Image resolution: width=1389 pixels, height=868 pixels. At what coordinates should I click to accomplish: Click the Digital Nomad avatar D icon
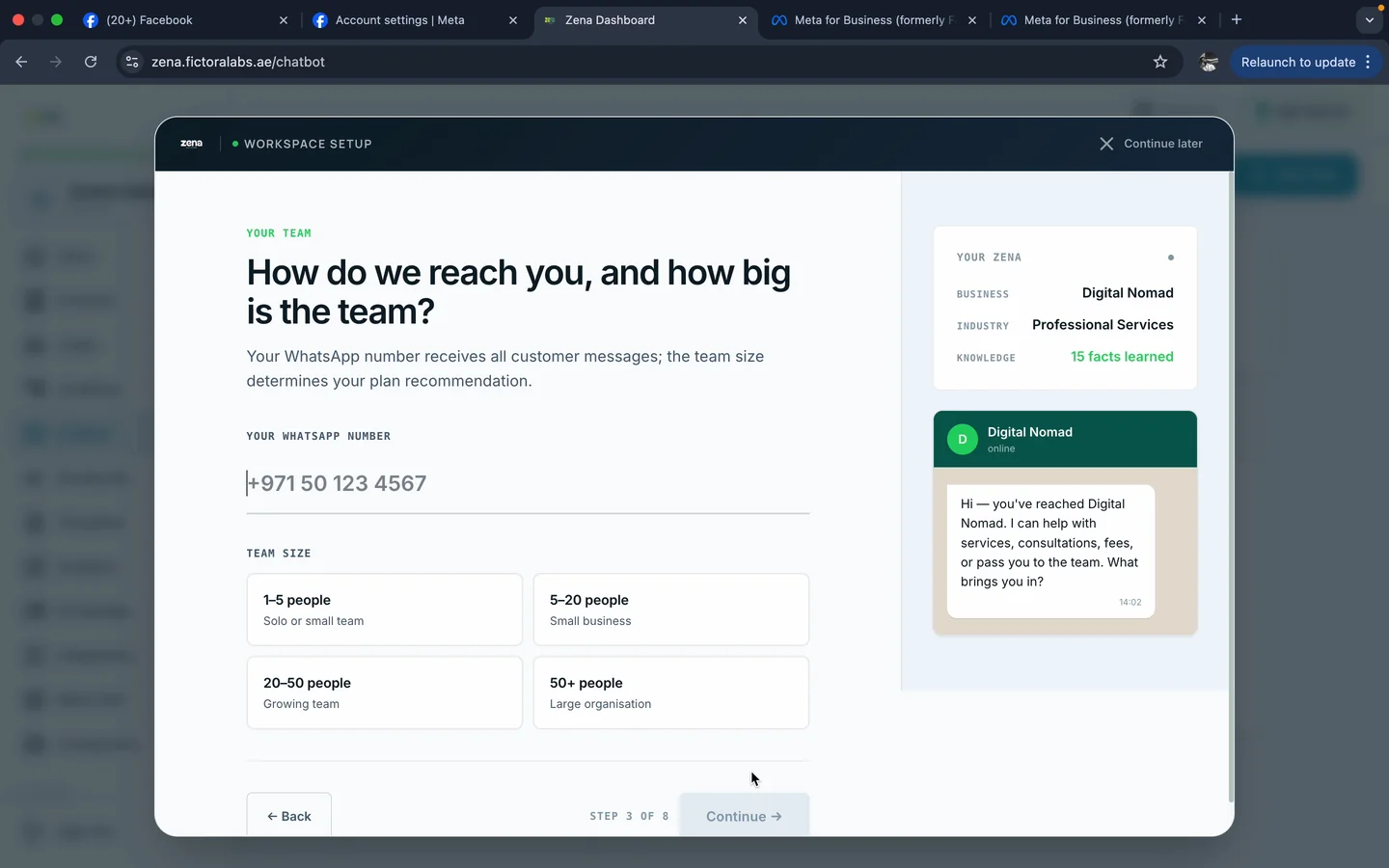point(962,439)
